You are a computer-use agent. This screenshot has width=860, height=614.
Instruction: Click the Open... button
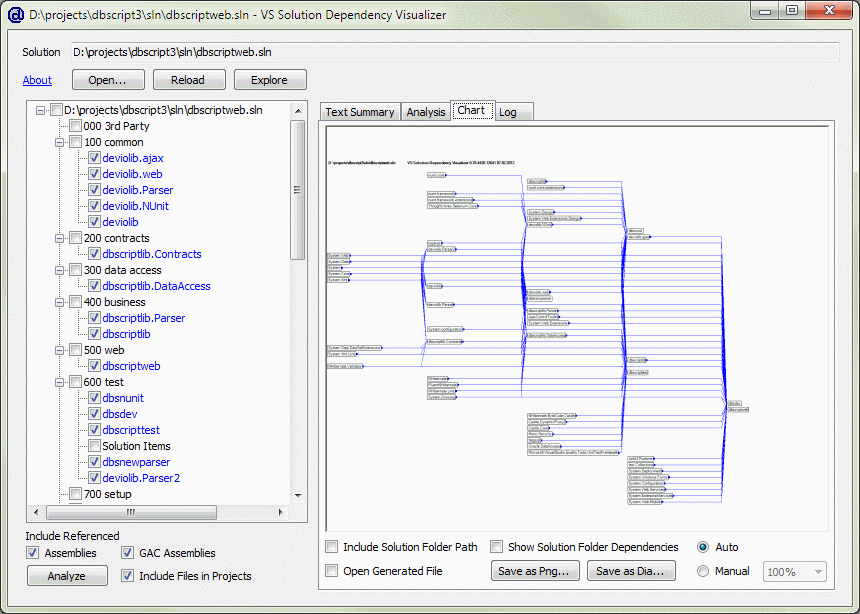pyautogui.click(x=108, y=80)
